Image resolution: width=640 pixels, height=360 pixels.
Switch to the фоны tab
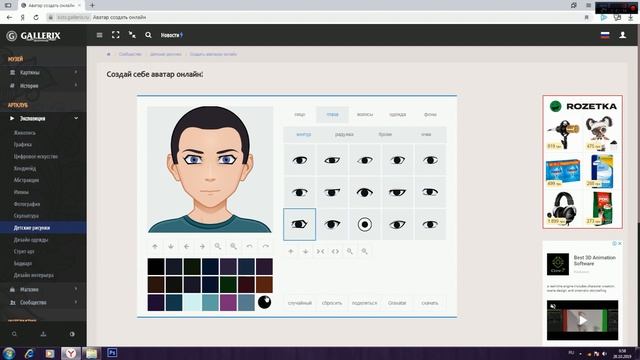(x=430, y=115)
